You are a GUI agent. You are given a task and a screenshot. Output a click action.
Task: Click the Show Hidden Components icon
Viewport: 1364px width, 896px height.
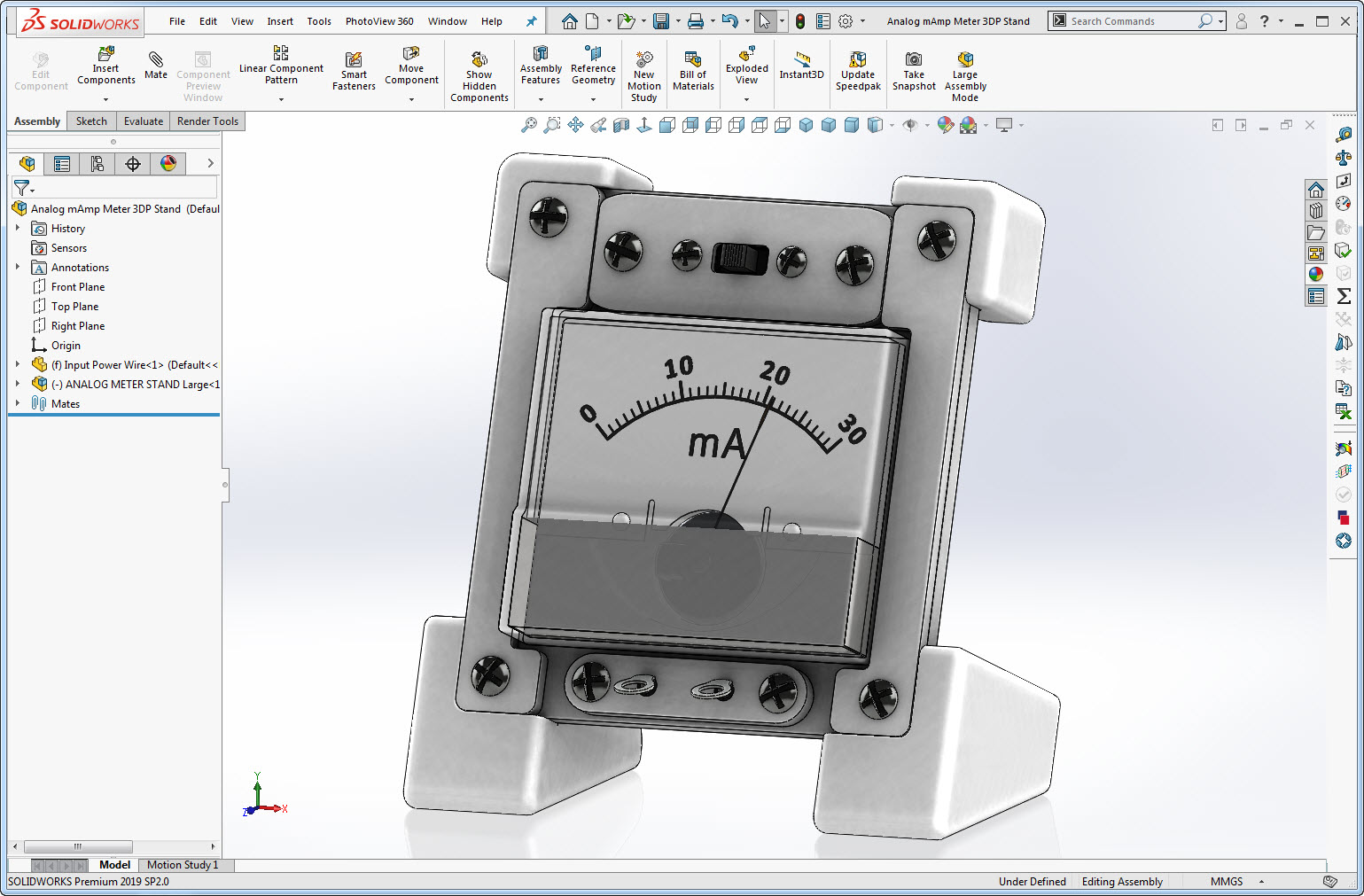479,59
